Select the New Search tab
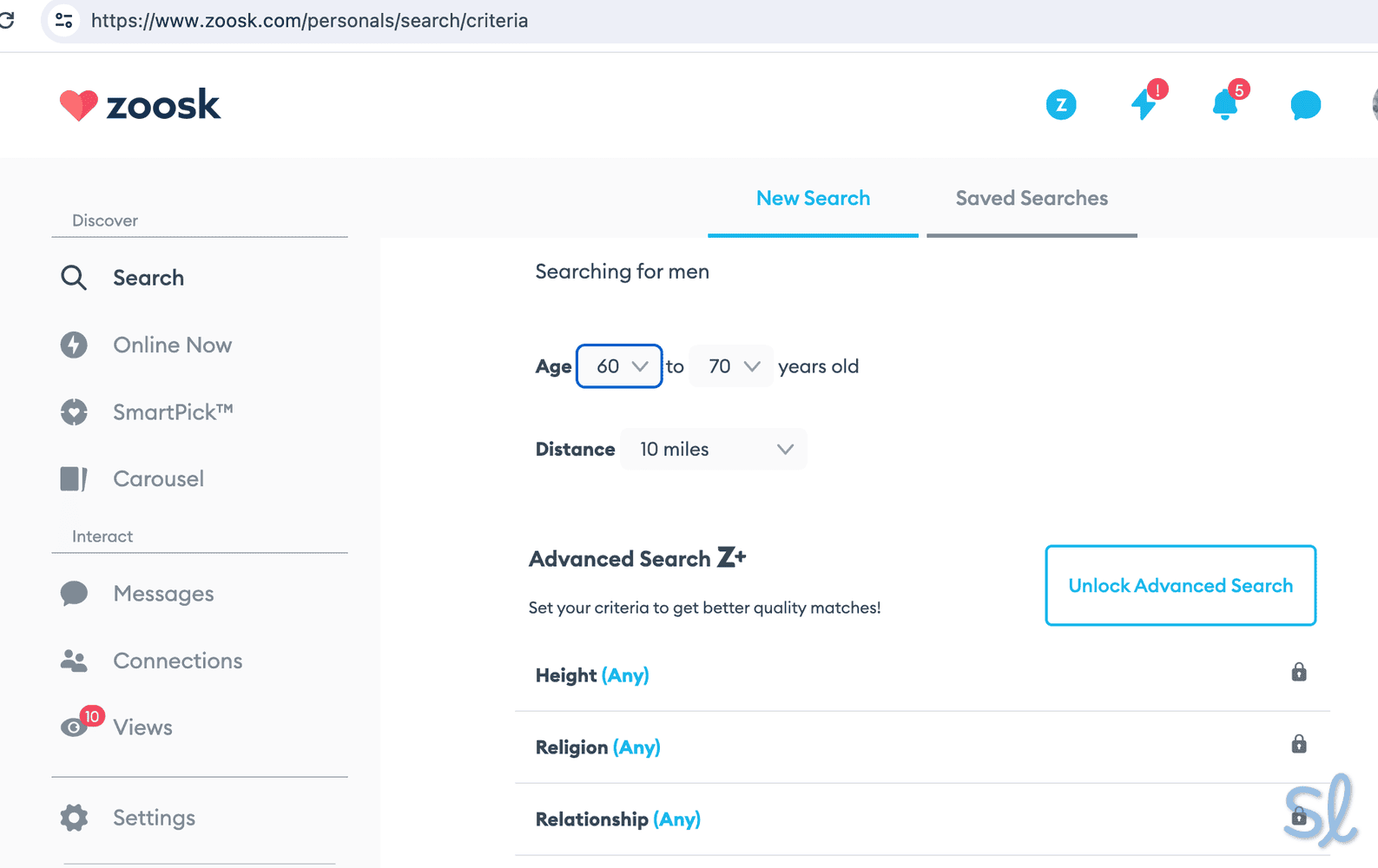1378x868 pixels. [813, 199]
